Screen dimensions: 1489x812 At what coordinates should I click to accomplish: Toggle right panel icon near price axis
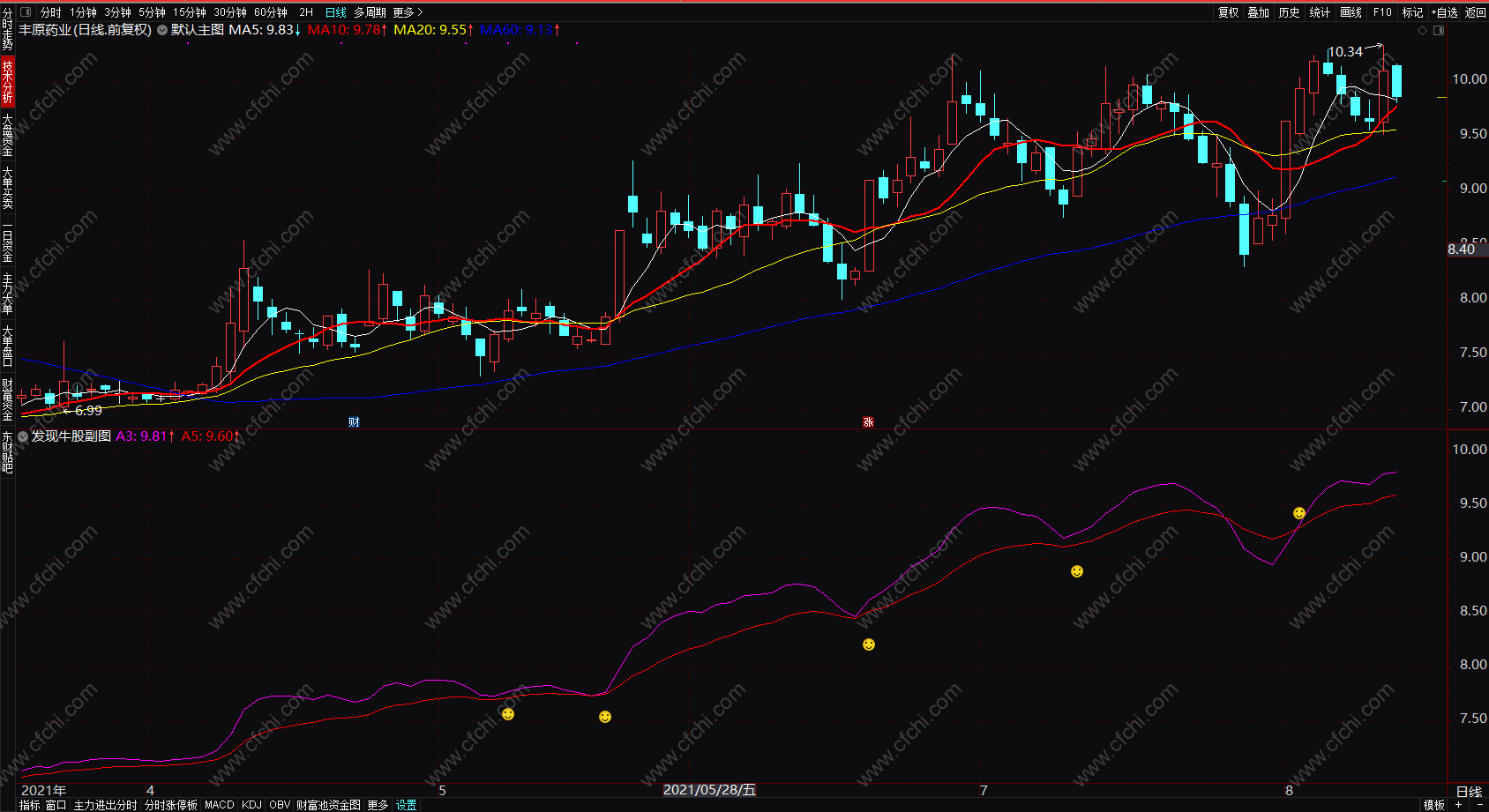pos(1439,30)
